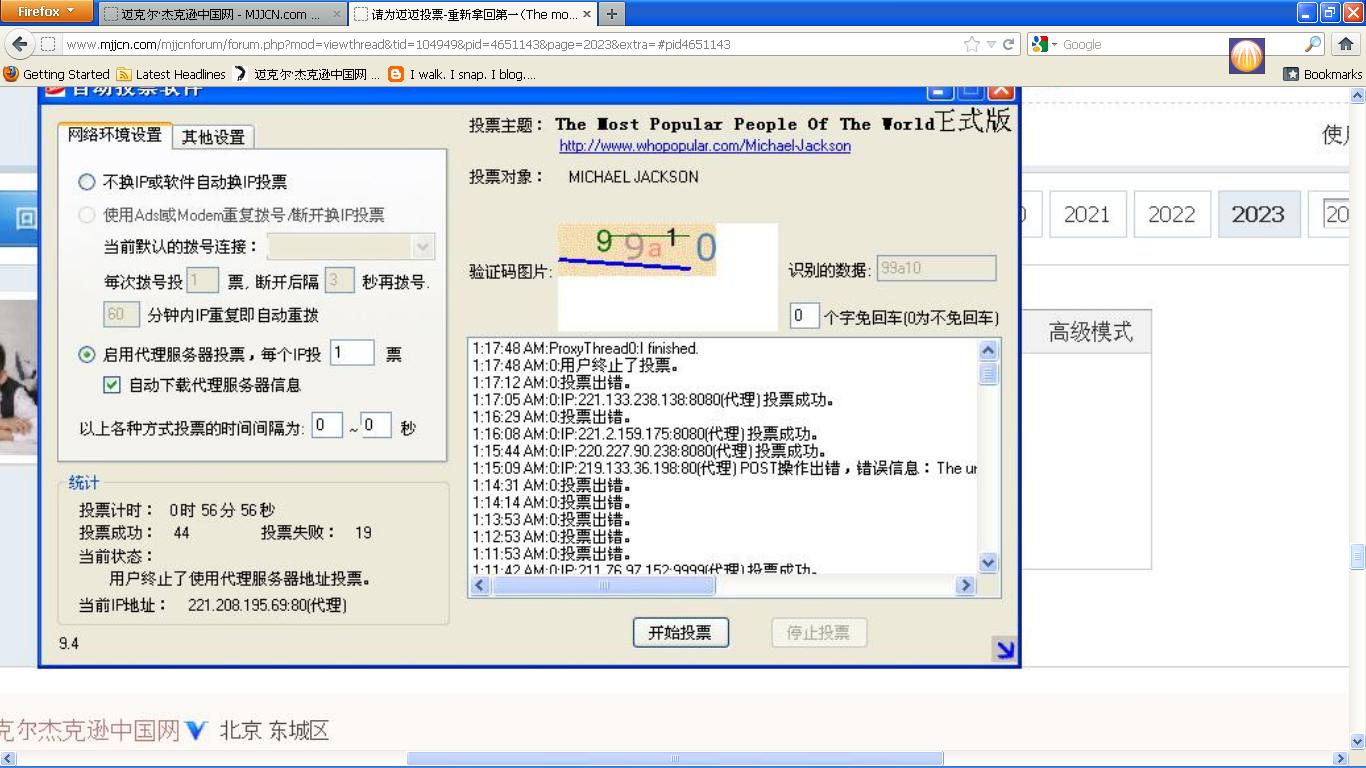Viewport: 1366px width, 768px height.
Task: Open the whopopular.com Michael-Jackson link
Action: coord(705,146)
